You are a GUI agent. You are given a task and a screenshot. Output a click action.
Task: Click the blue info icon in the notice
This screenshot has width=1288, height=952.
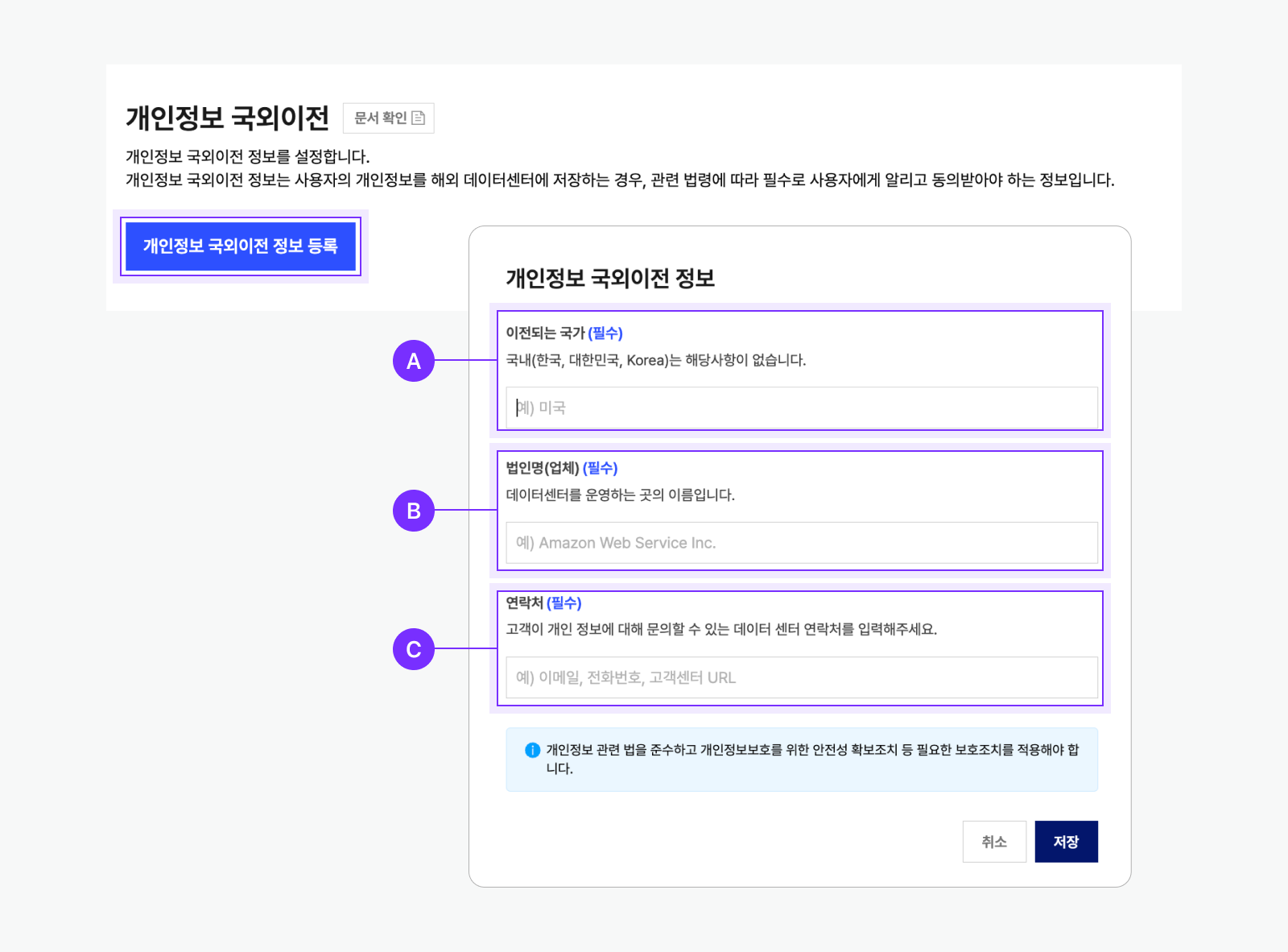pyautogui.click(x=532, y=750)
